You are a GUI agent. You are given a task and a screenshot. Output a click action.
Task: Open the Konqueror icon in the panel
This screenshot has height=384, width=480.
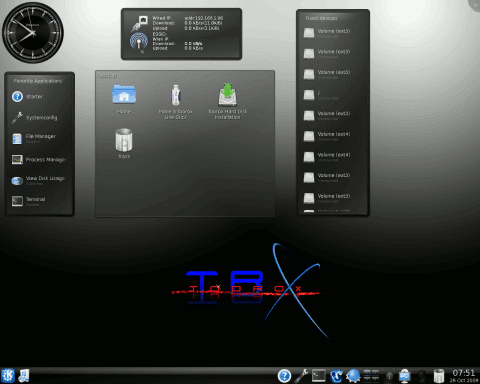tap(336, 376)
